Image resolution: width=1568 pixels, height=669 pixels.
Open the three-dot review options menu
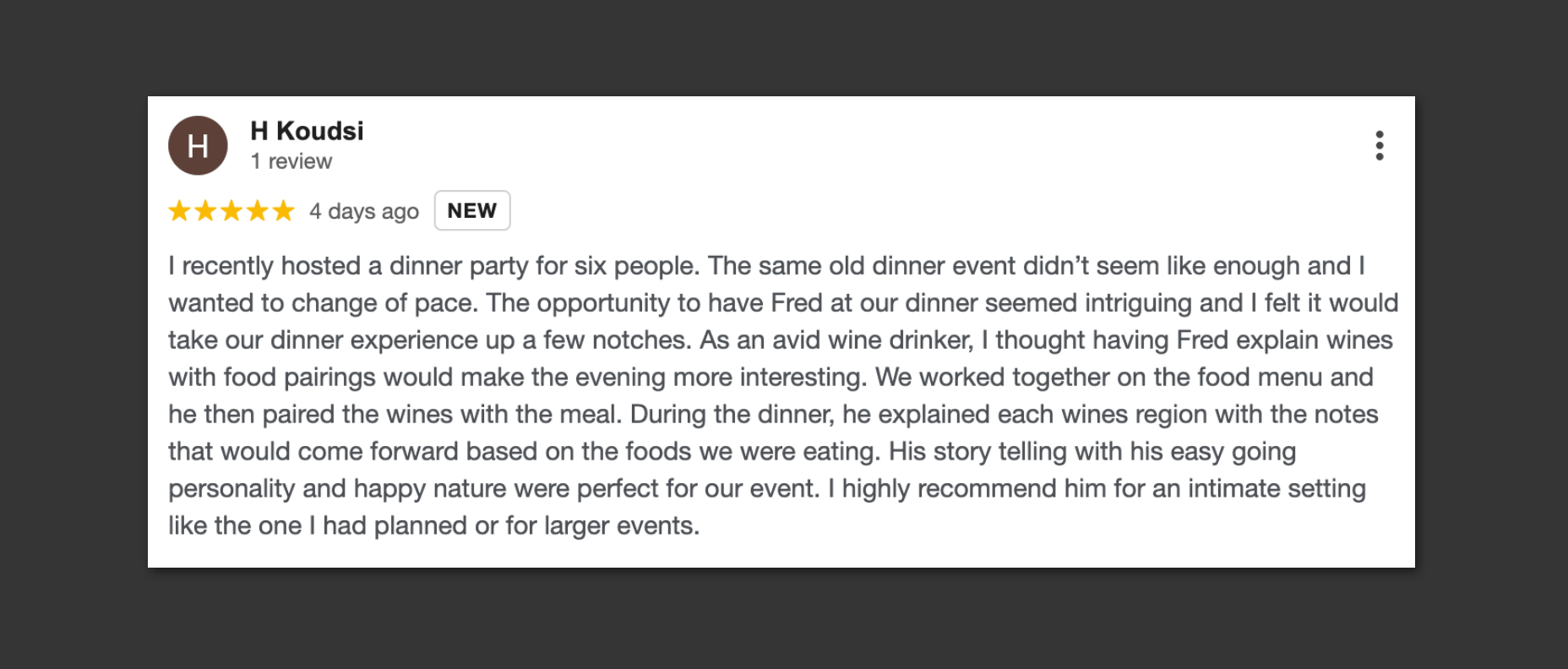click(x=1379, y=145)
